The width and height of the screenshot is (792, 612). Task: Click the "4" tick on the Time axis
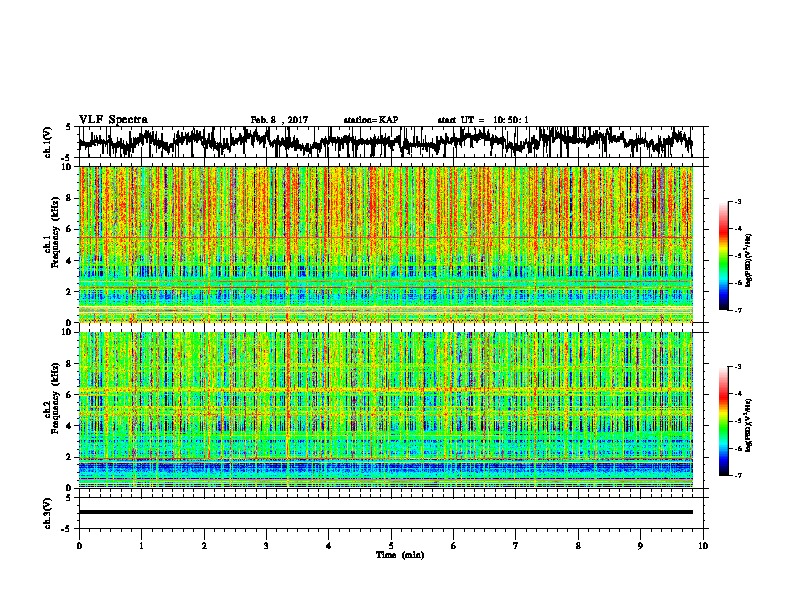pos(329,546)
